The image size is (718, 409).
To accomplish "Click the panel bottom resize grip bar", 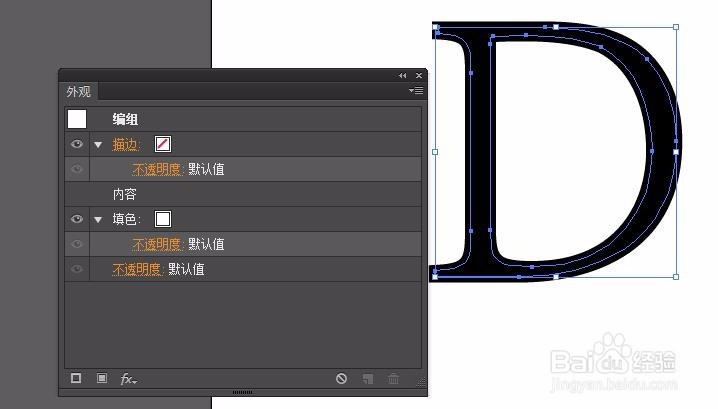I will [243, 393].
